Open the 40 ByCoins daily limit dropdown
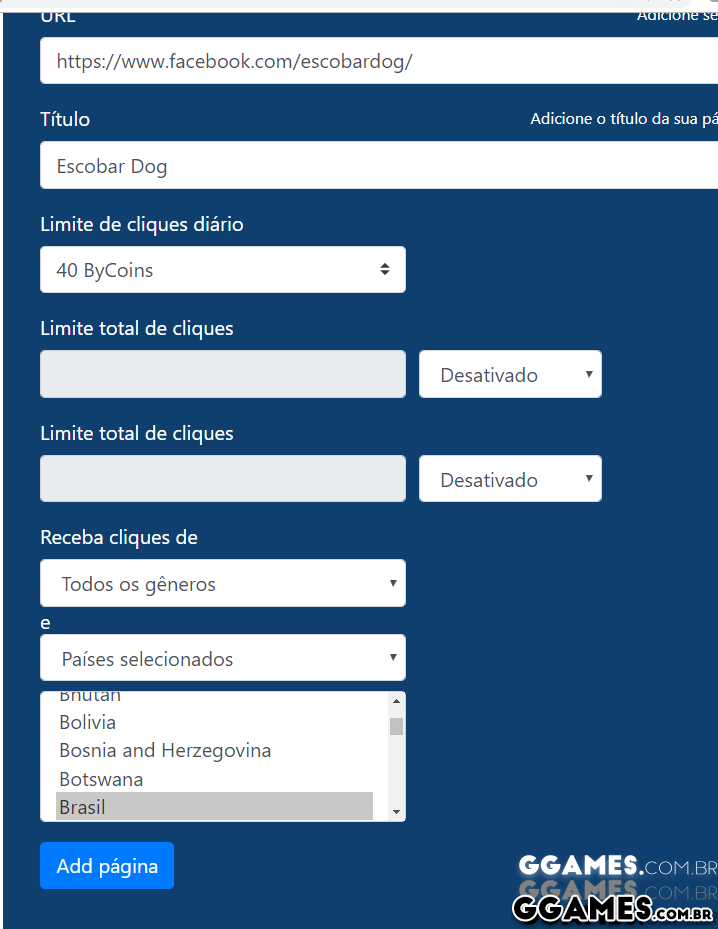Image resolution: width=718 pixels, height=929 pixels. [222, 270]
